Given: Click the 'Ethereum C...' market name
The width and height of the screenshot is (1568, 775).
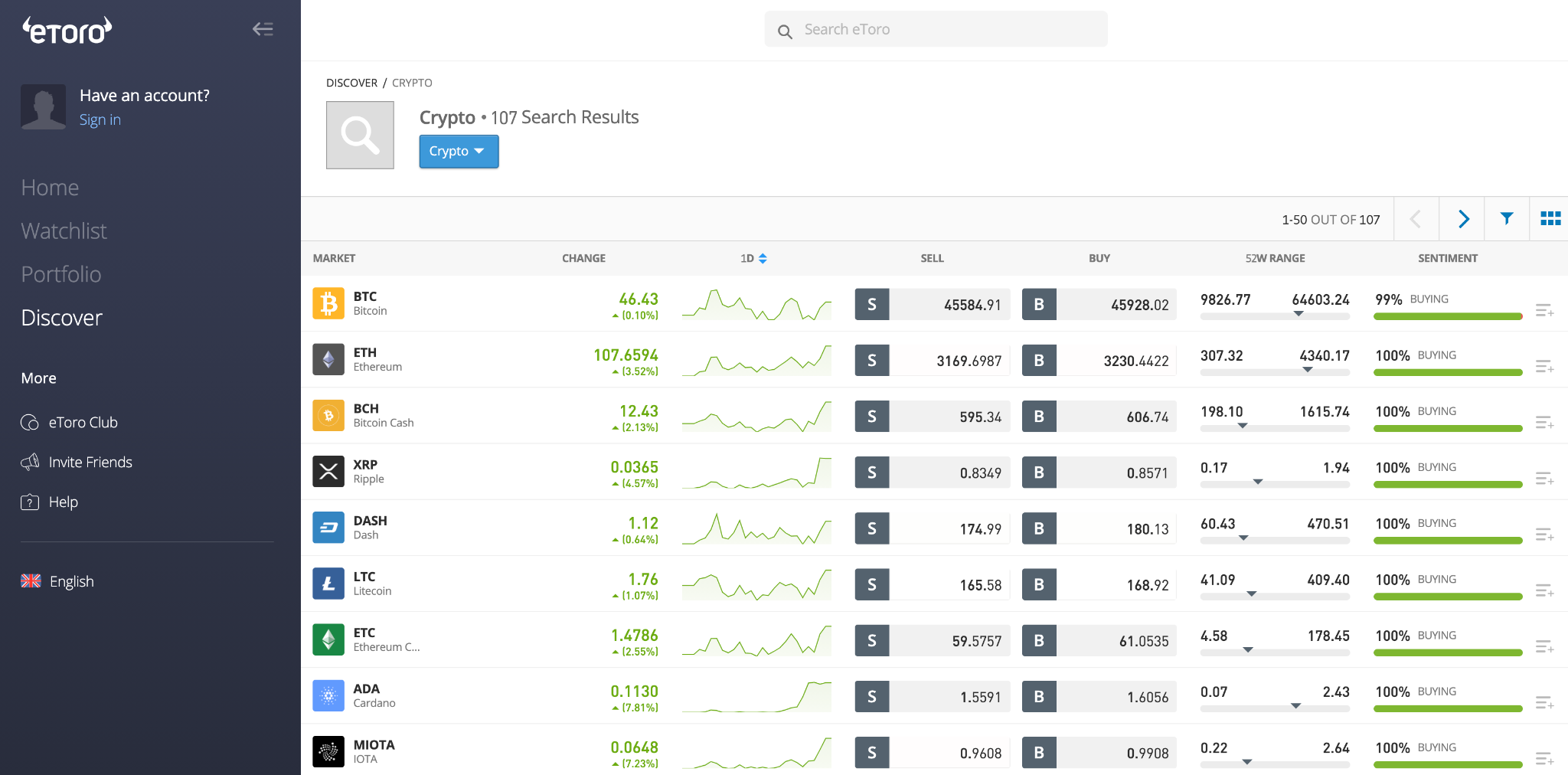Looking at the screenshot, I should (x=387, y=647).
